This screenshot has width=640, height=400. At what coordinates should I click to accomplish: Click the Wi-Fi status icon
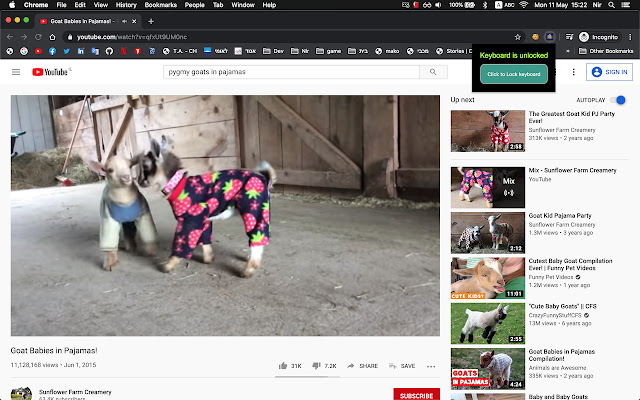click(x=524, y=5)
